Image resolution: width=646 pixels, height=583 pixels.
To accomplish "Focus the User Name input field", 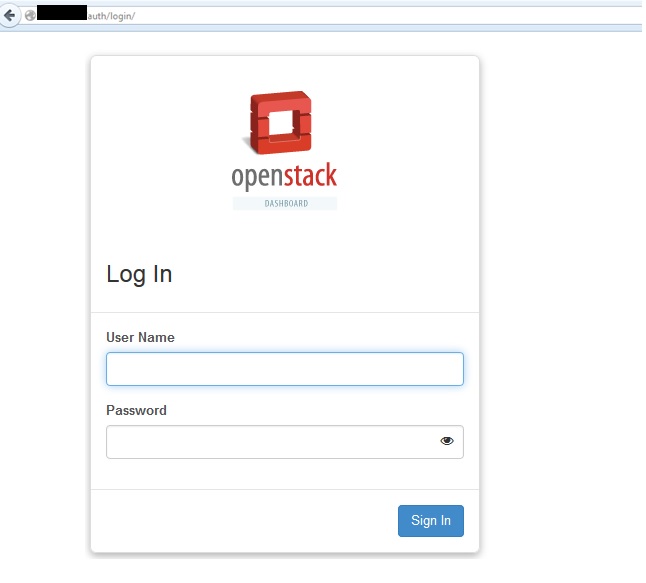I will pyautogui.click(x=284, y=369).
